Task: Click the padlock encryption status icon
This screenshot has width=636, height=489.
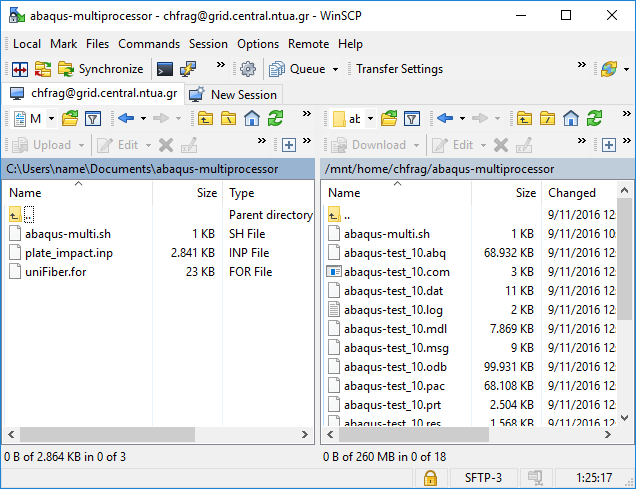Action: click(x=430, y=478)
